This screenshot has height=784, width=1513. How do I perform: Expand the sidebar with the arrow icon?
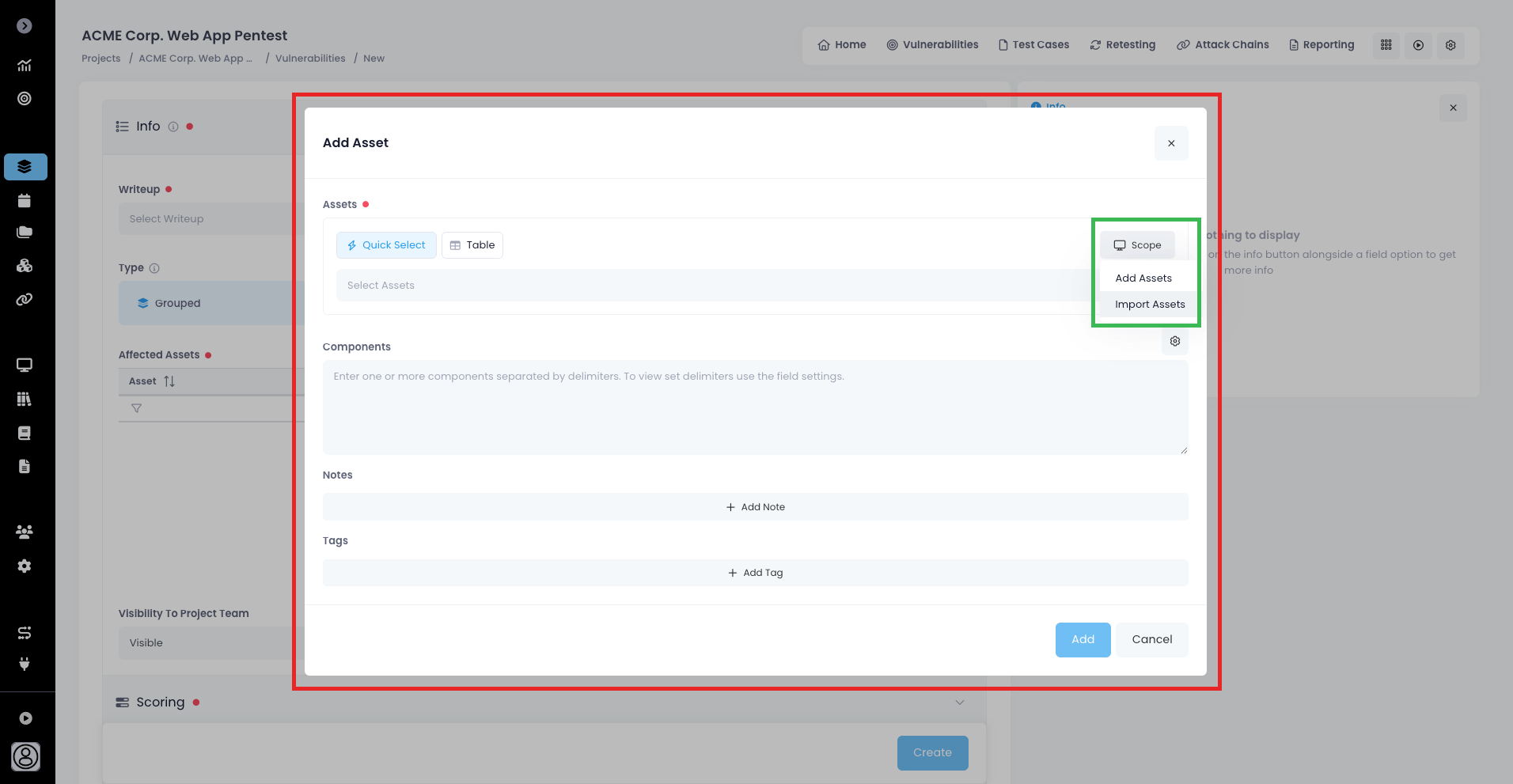pyautogui.click(x=25, y=26)
